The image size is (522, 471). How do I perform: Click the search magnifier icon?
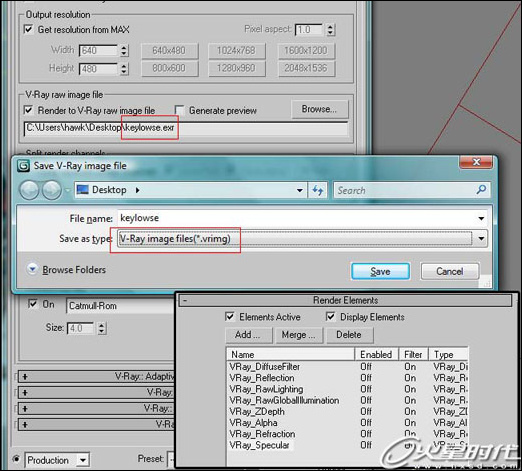(481, 190)
